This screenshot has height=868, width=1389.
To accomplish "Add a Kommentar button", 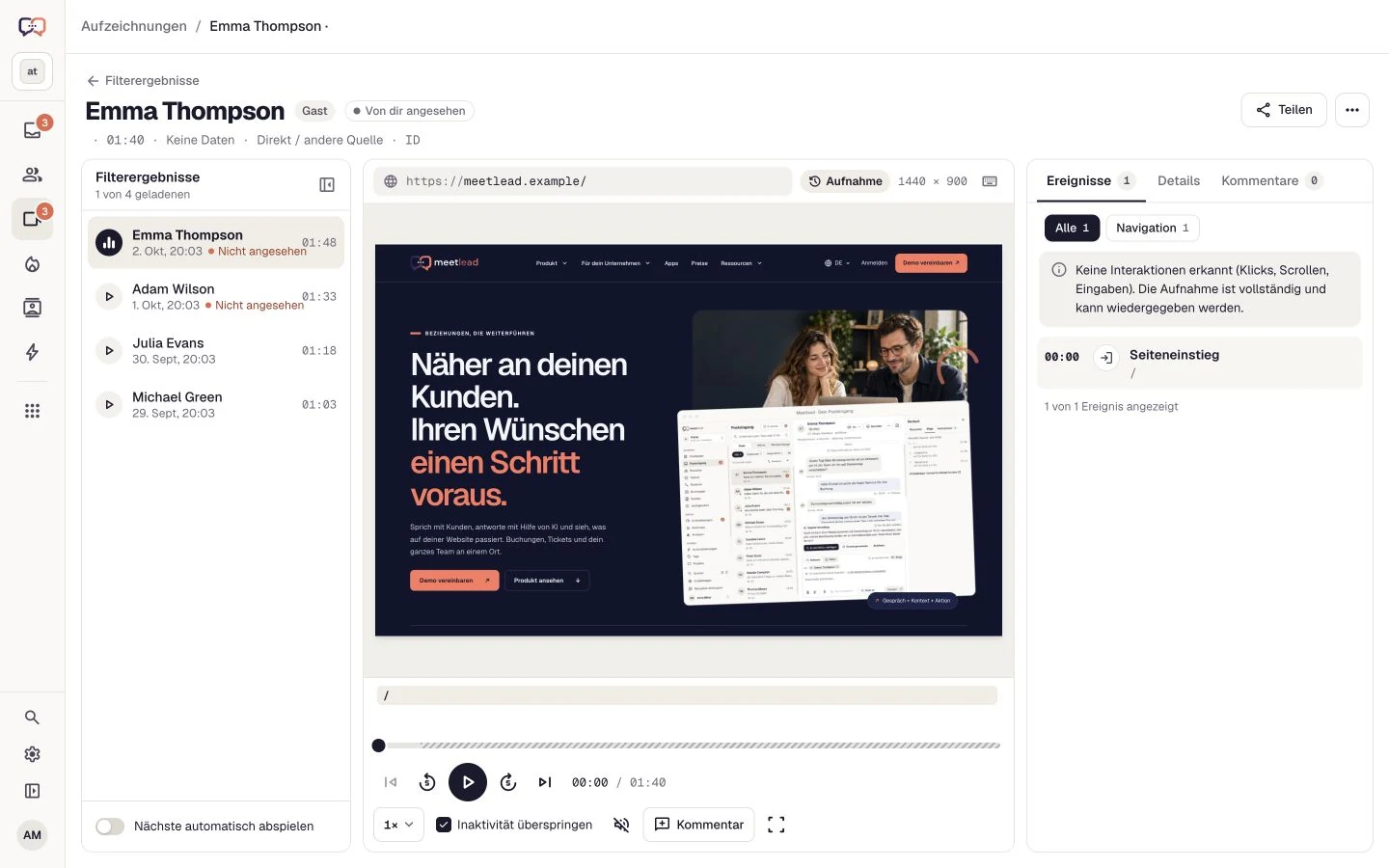I will tap(698, 825).
